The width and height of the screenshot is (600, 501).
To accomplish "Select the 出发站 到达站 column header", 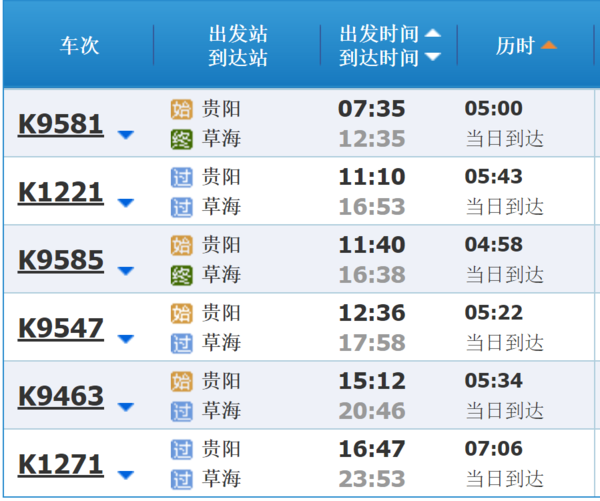I will pyautogui.click(x=238, y=46).
